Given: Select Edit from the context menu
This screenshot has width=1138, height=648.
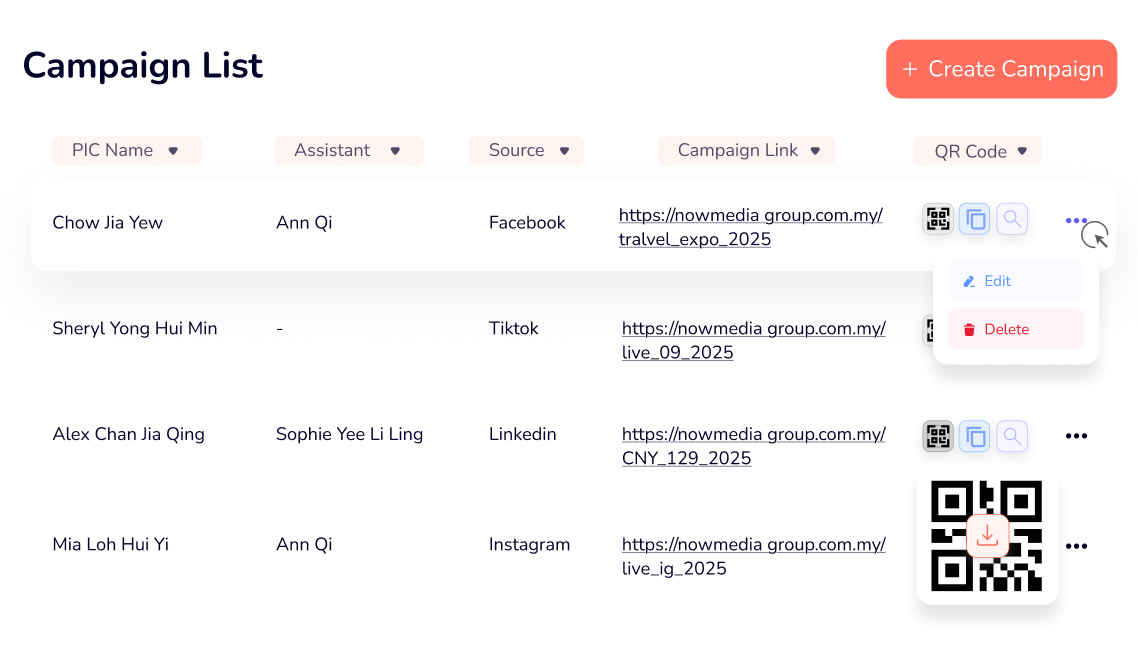Looking at the screenshot, I should coord(1015,281).
